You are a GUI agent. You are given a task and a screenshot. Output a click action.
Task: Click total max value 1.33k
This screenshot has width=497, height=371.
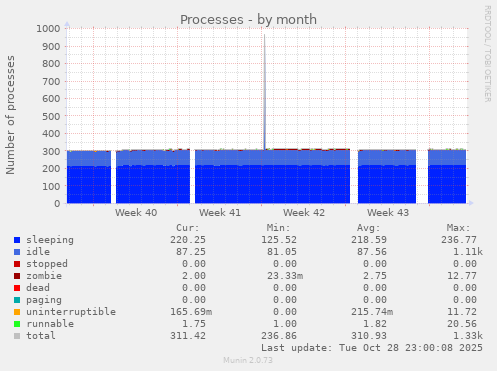pos(468,336)
